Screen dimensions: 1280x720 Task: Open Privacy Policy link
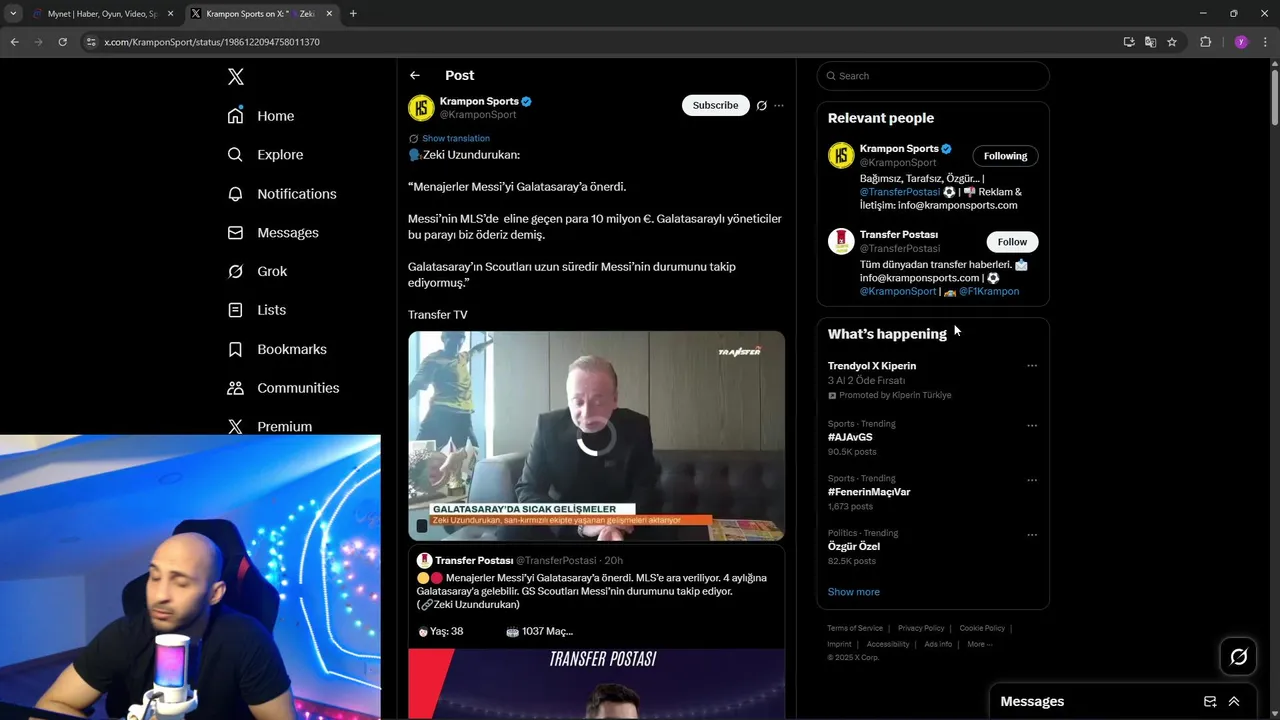pyautogui.click(x=921, y=628)
